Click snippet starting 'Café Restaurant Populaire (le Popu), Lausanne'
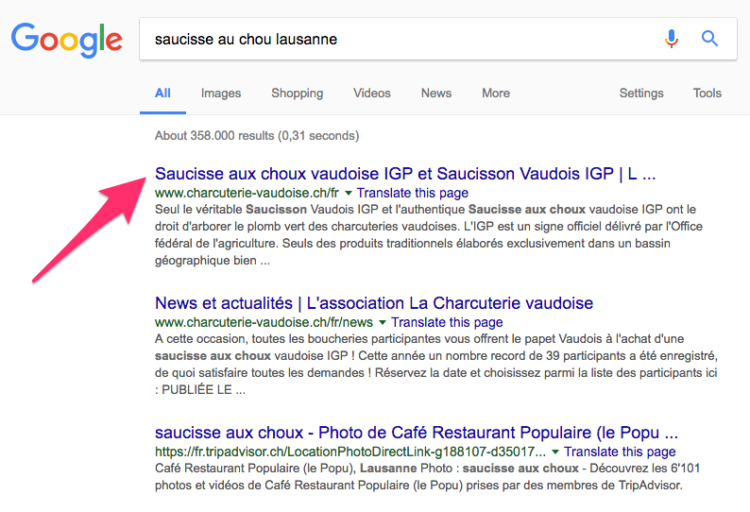 [x=427, y=477]
